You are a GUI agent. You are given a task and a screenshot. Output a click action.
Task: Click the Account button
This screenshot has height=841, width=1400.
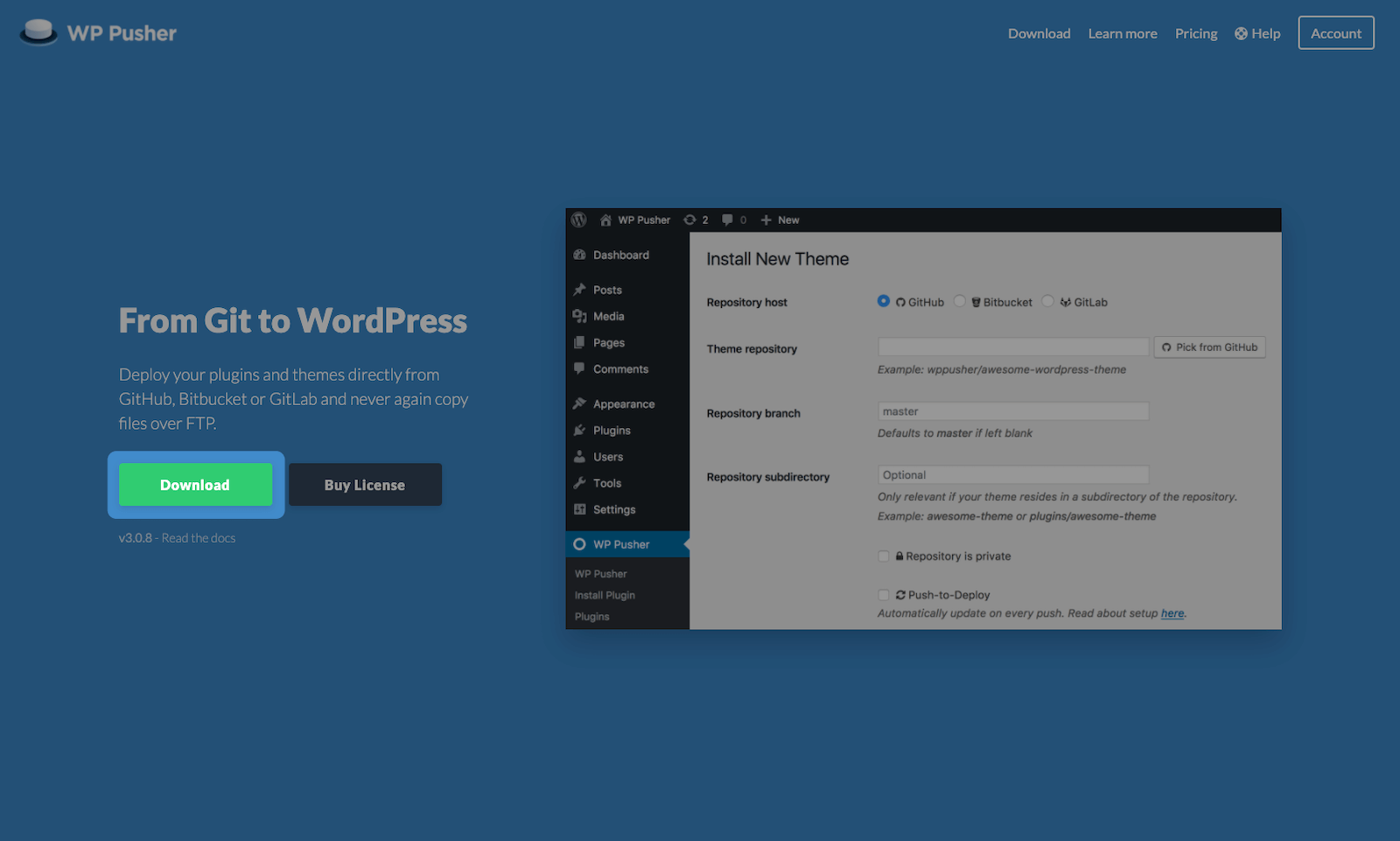[x=1336, y=33]
